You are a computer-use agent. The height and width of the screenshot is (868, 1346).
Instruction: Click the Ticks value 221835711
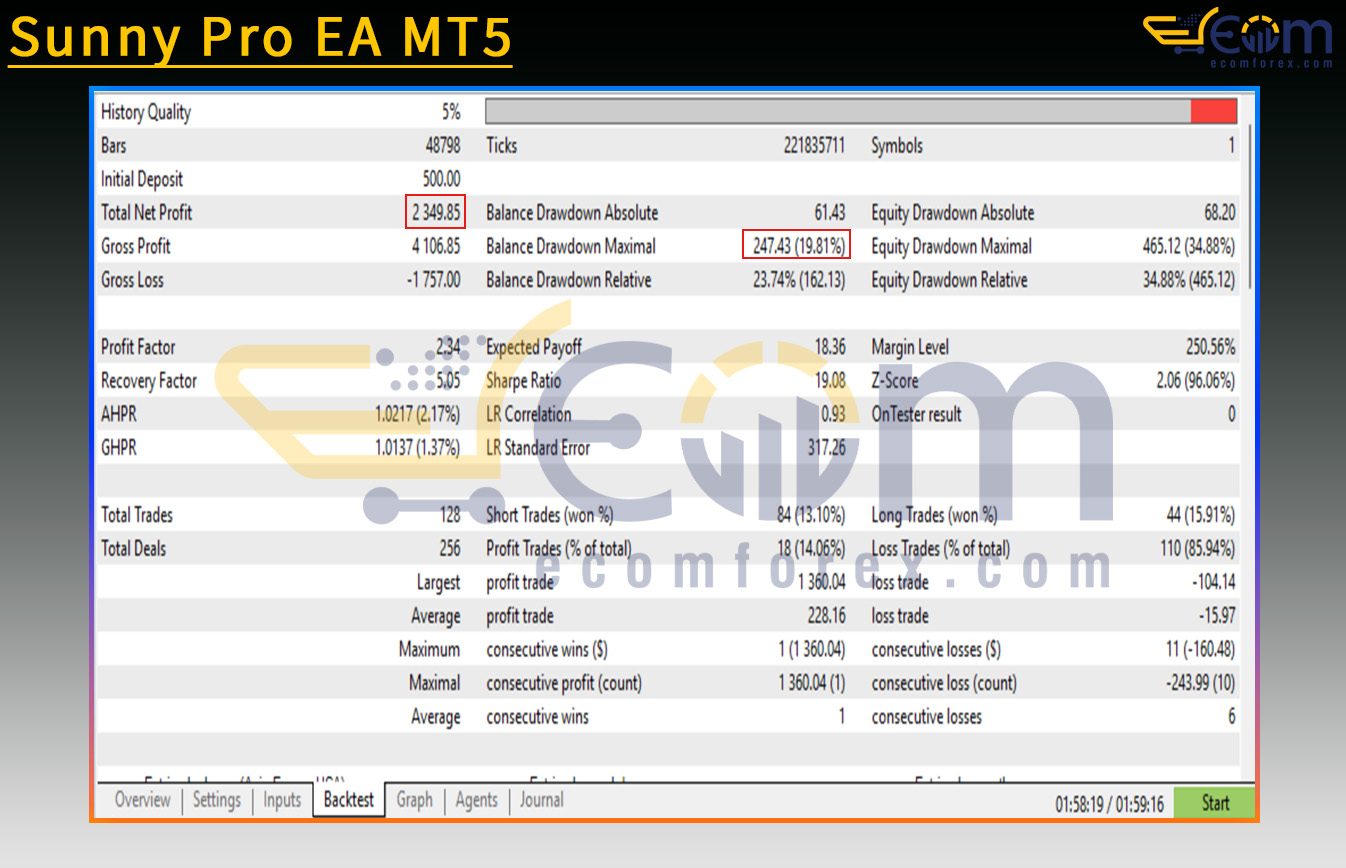coord(814,146)
